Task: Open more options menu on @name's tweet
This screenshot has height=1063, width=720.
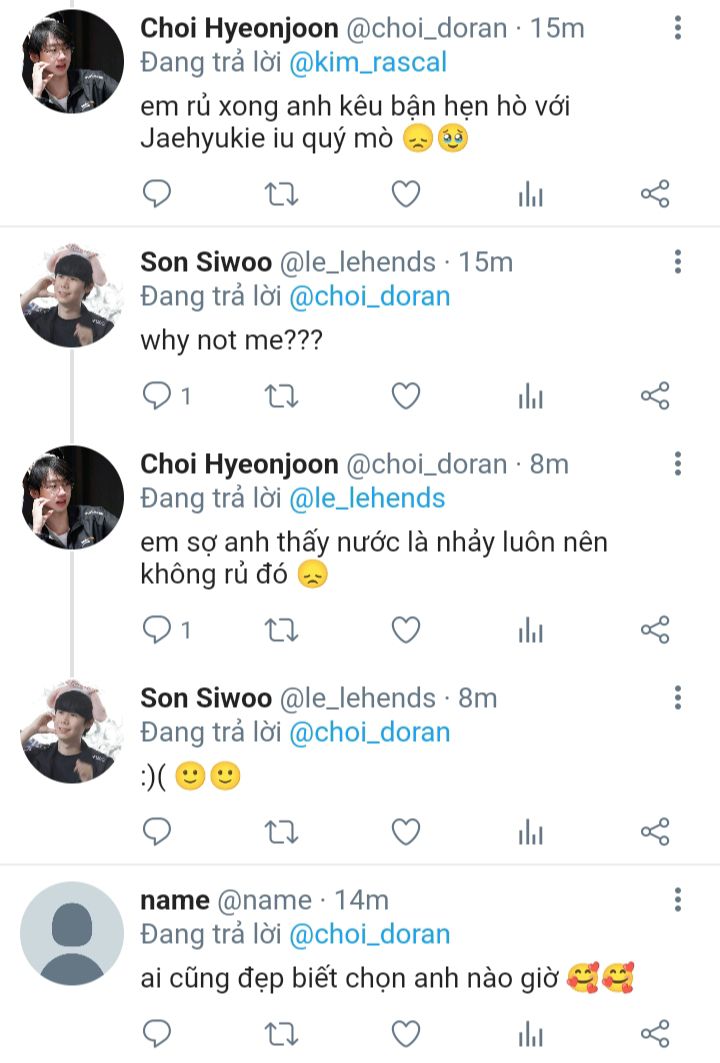Action: 678,899
